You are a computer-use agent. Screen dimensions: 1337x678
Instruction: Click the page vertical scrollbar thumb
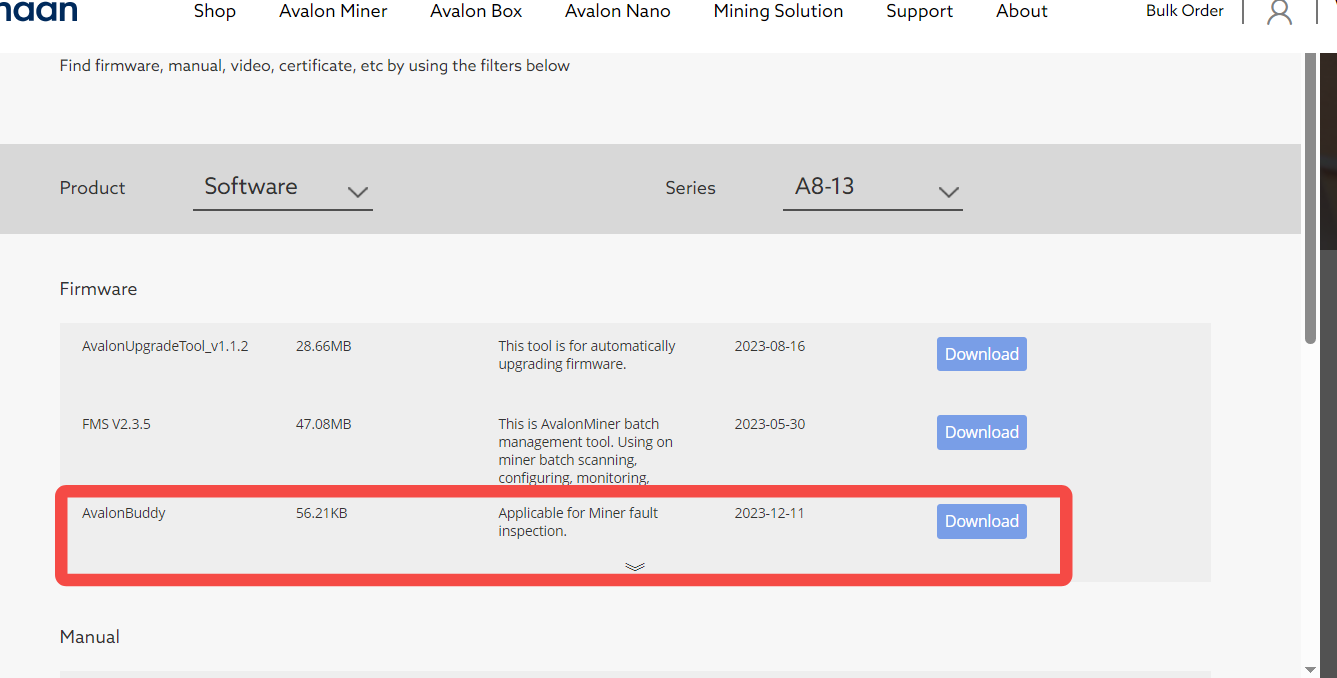tap(1311, 200)
